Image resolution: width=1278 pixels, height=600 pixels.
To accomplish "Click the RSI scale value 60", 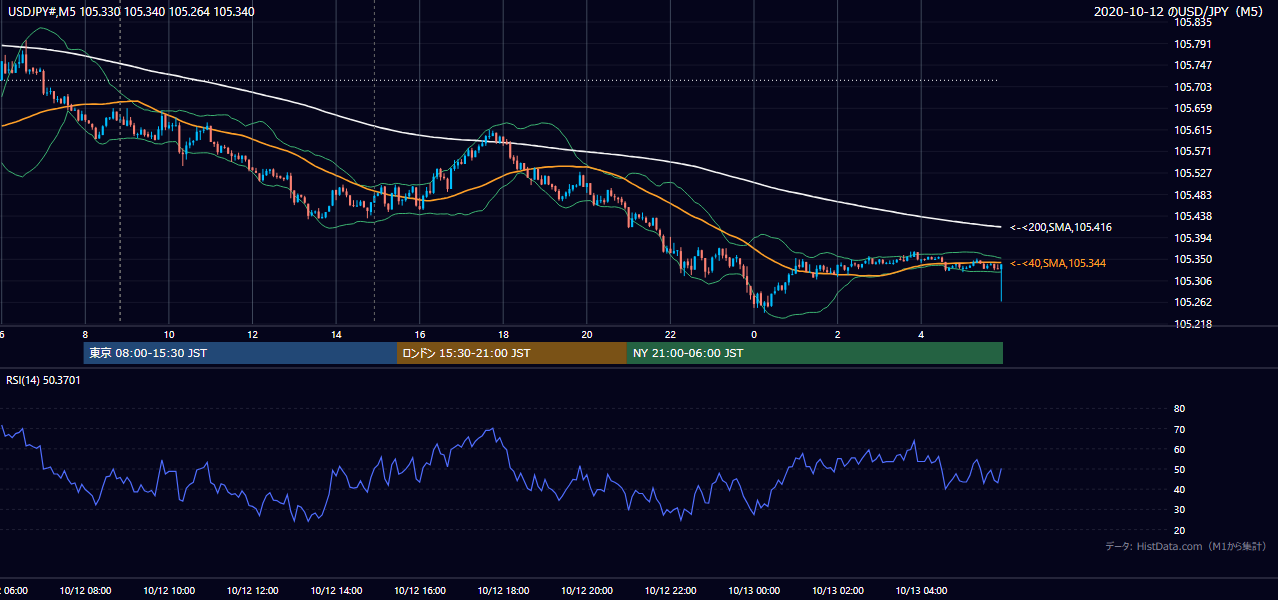I will 1179,449.
